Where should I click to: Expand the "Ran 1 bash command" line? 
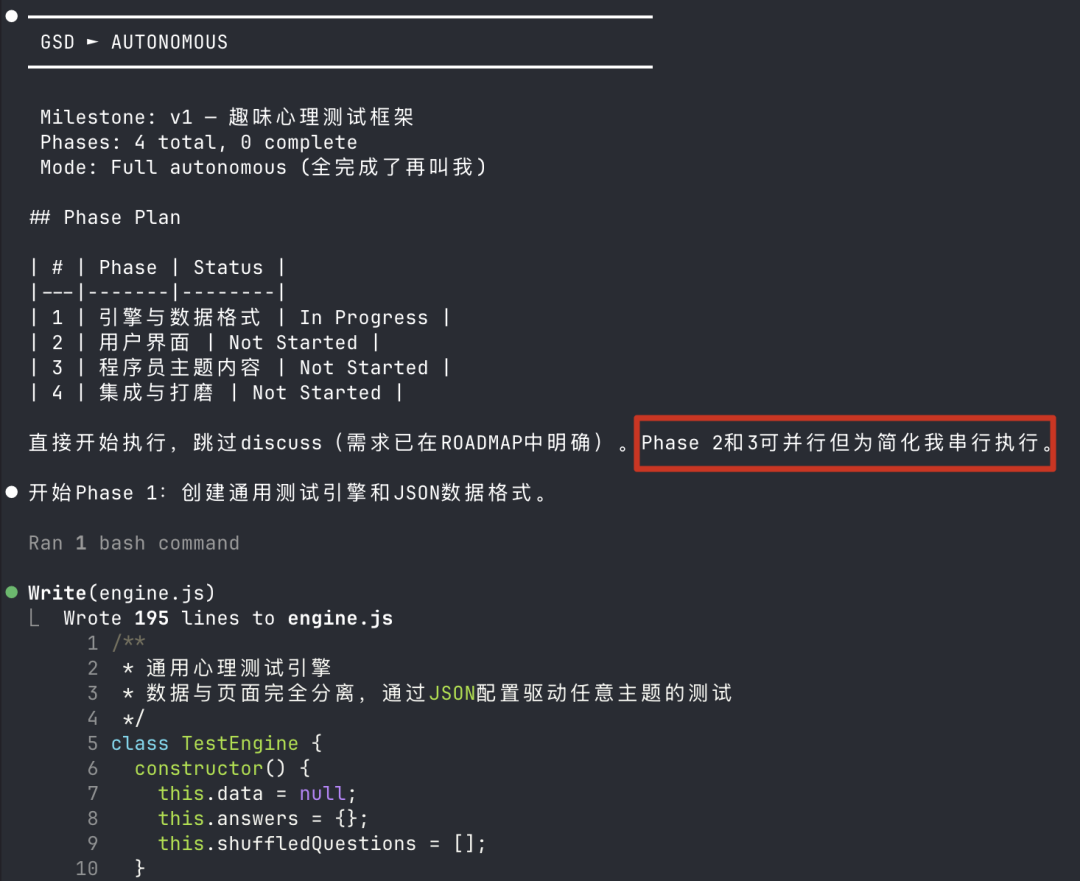click(x=134, y=543)
